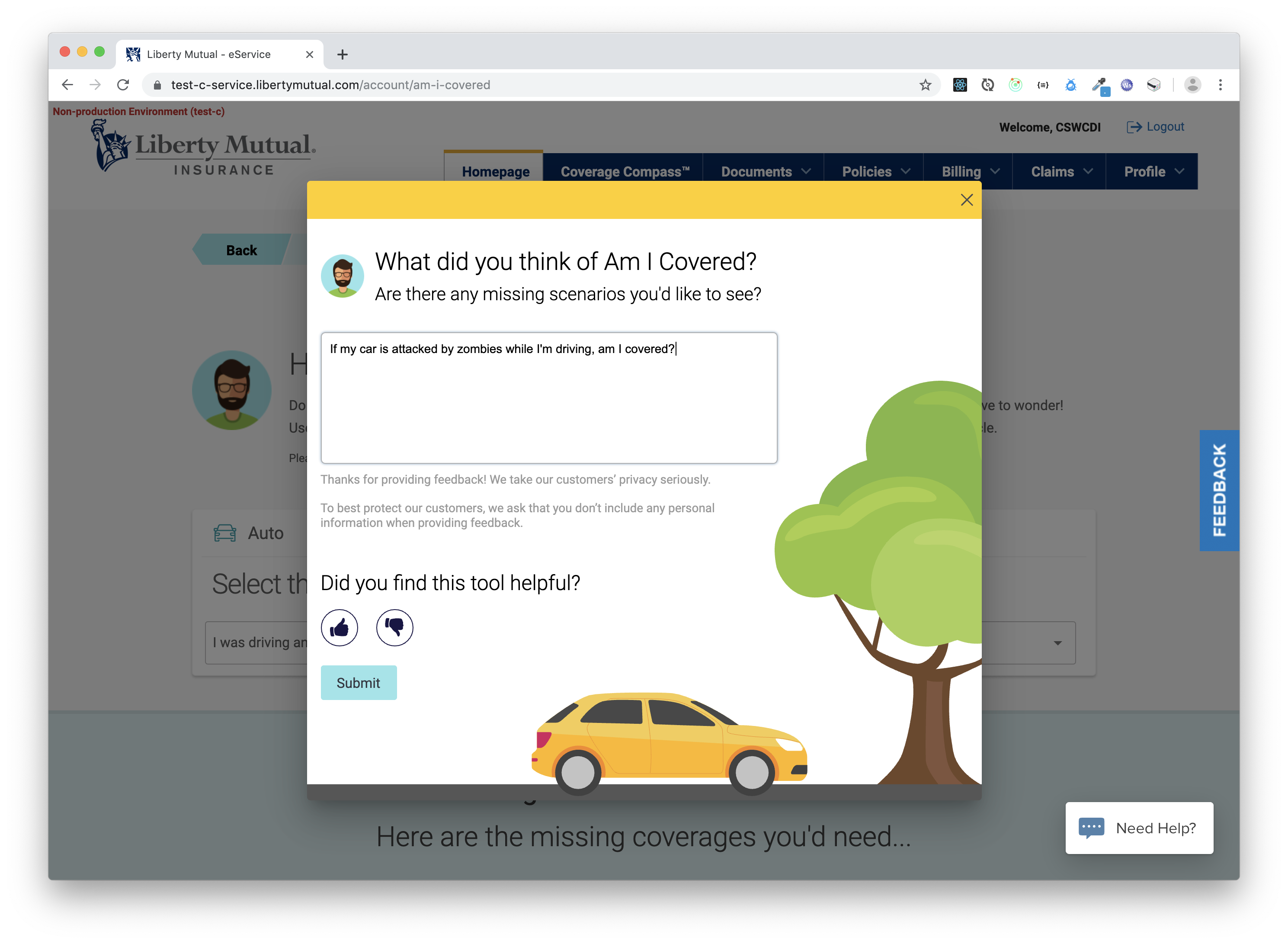The image size is (1288, 944).
Task: Open the scenario dropdown arrow
Action: [x=1058, y=643]
